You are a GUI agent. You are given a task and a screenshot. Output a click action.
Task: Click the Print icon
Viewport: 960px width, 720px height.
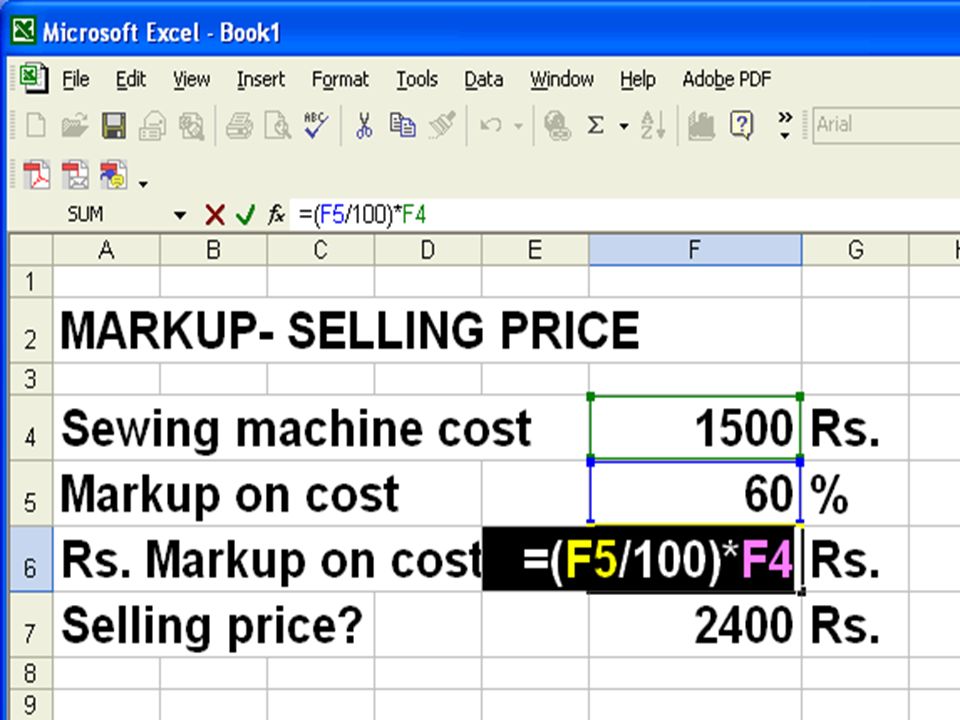239,126
